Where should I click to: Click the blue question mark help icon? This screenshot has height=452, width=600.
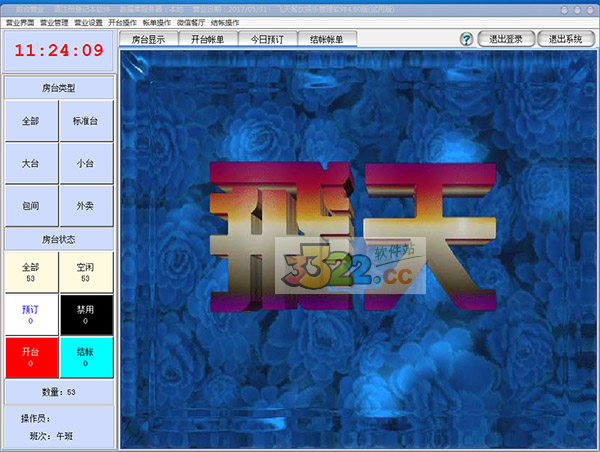click(466, 39)
